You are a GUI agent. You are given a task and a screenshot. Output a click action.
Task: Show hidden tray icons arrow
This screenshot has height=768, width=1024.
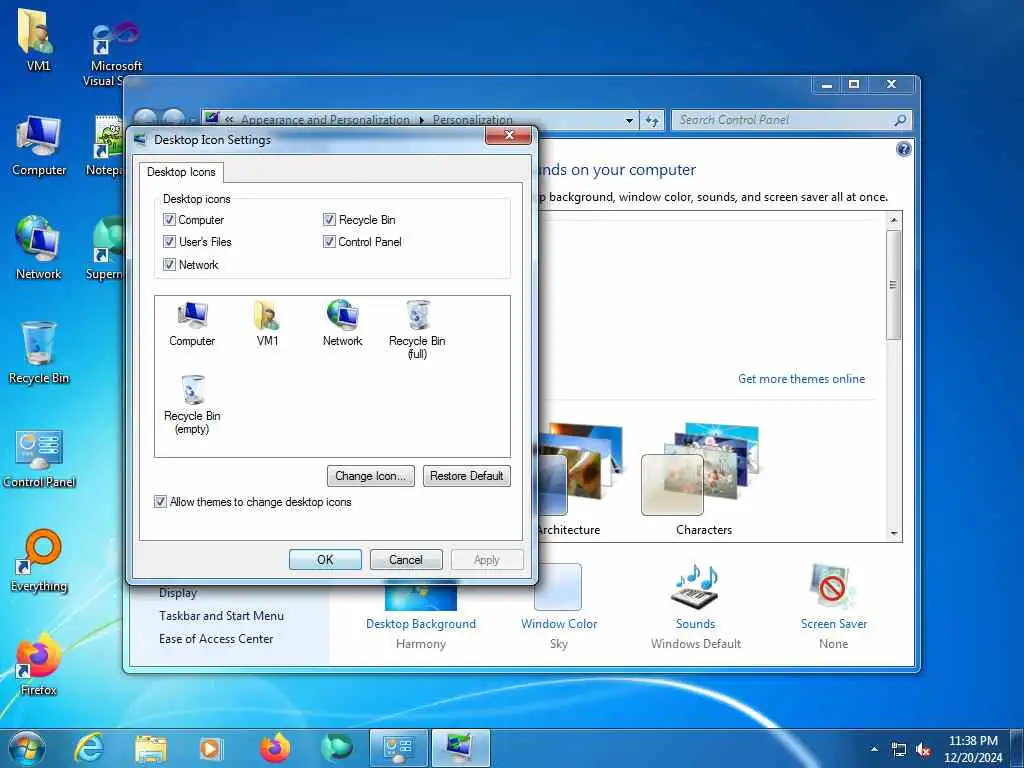click(x=874, y=750)
